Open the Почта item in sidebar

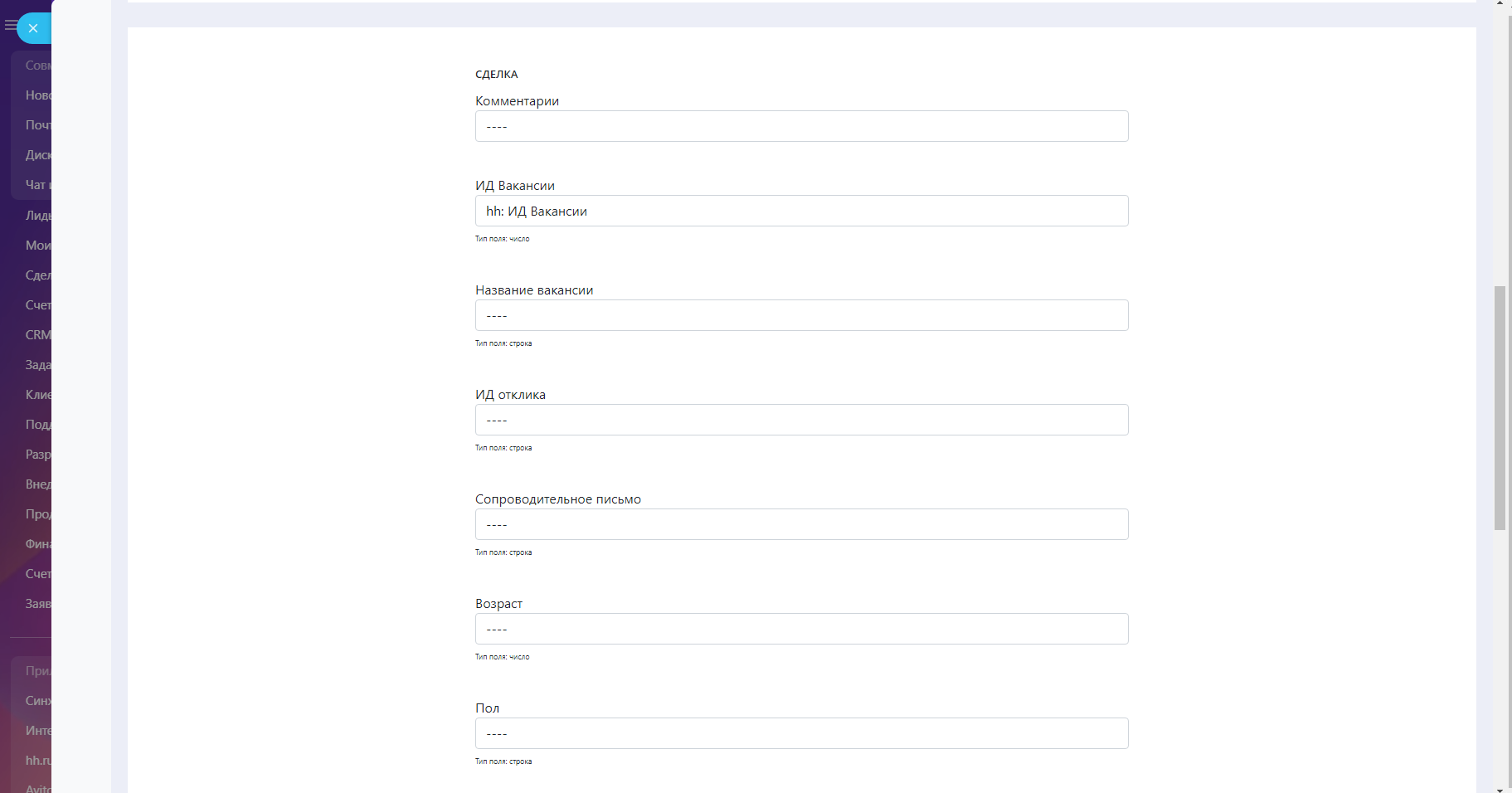click(37, 125)
